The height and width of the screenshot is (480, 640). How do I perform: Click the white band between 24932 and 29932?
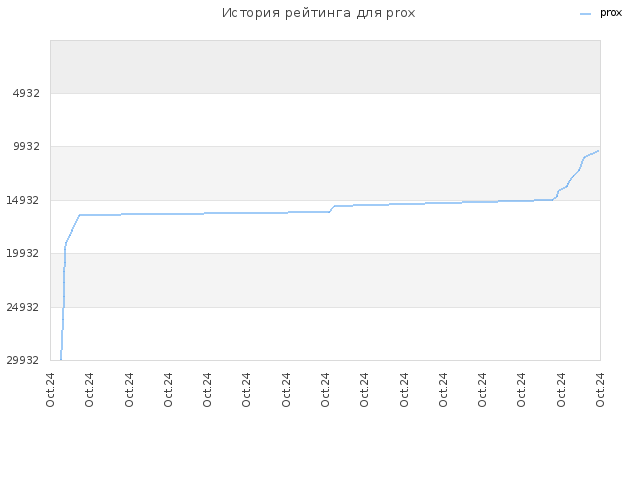325,334
